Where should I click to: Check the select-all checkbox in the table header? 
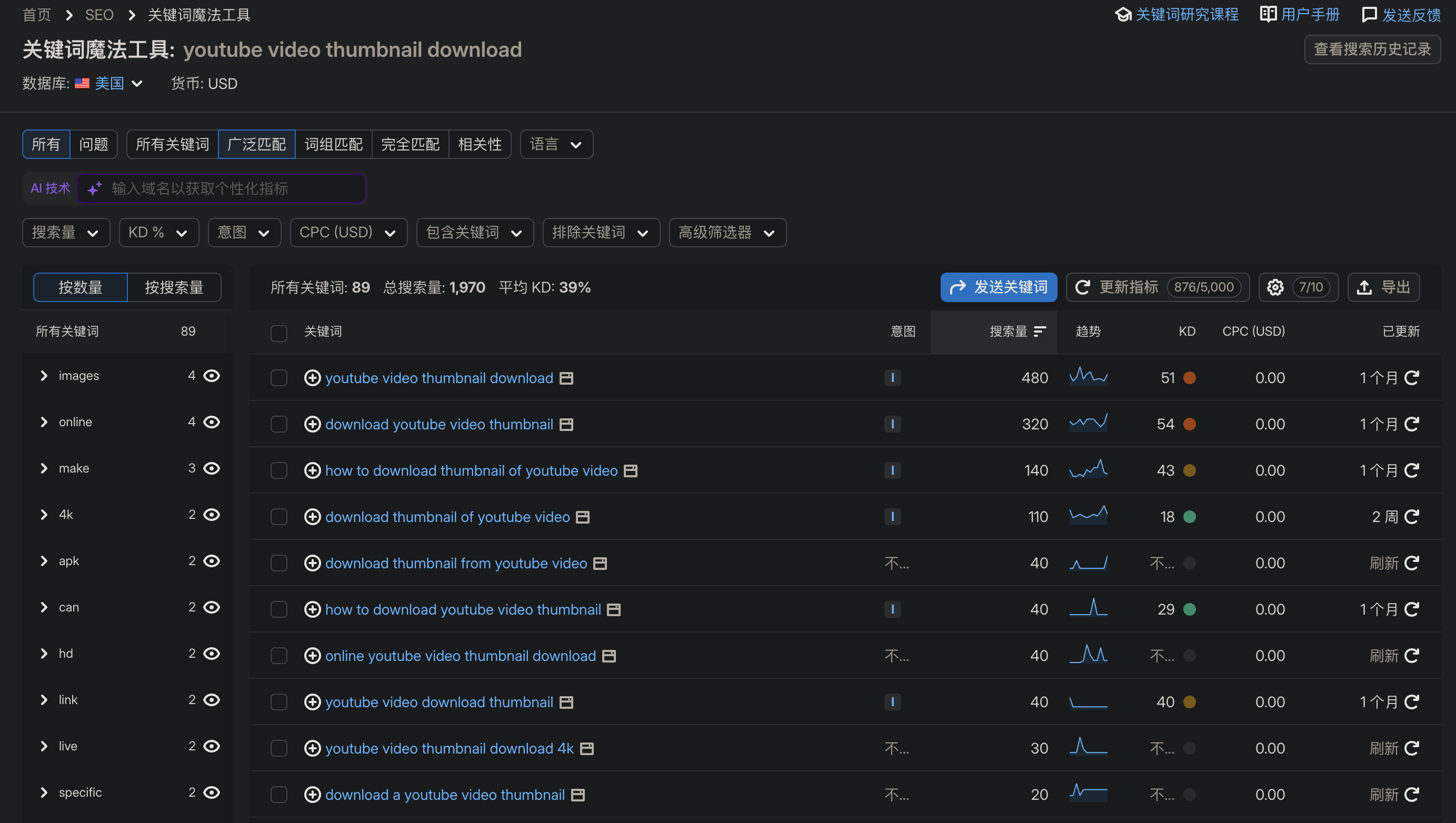(x=279, y=333)
